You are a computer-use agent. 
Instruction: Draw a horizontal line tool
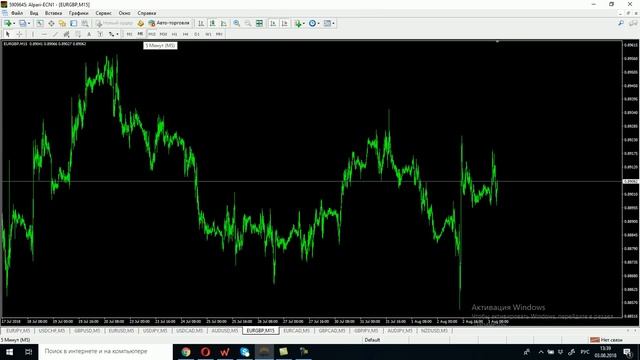pos(44,34)
